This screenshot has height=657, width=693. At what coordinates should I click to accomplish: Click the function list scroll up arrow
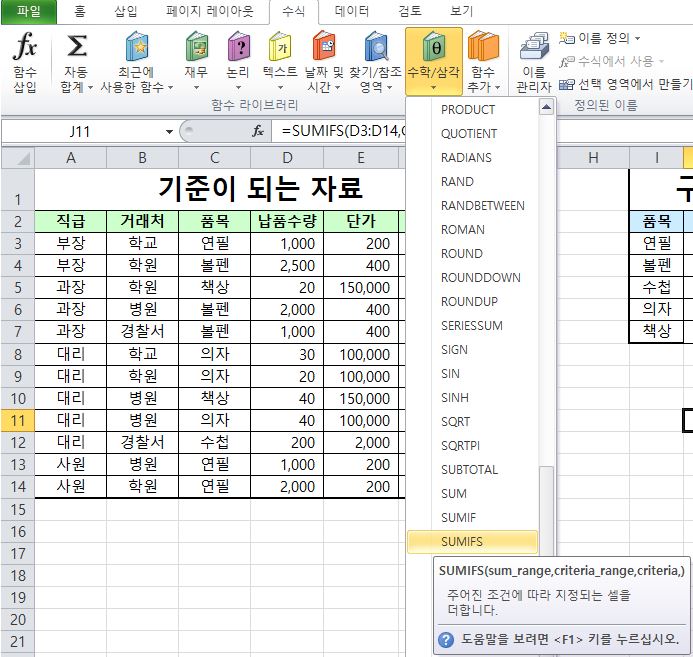click(547, 106)
